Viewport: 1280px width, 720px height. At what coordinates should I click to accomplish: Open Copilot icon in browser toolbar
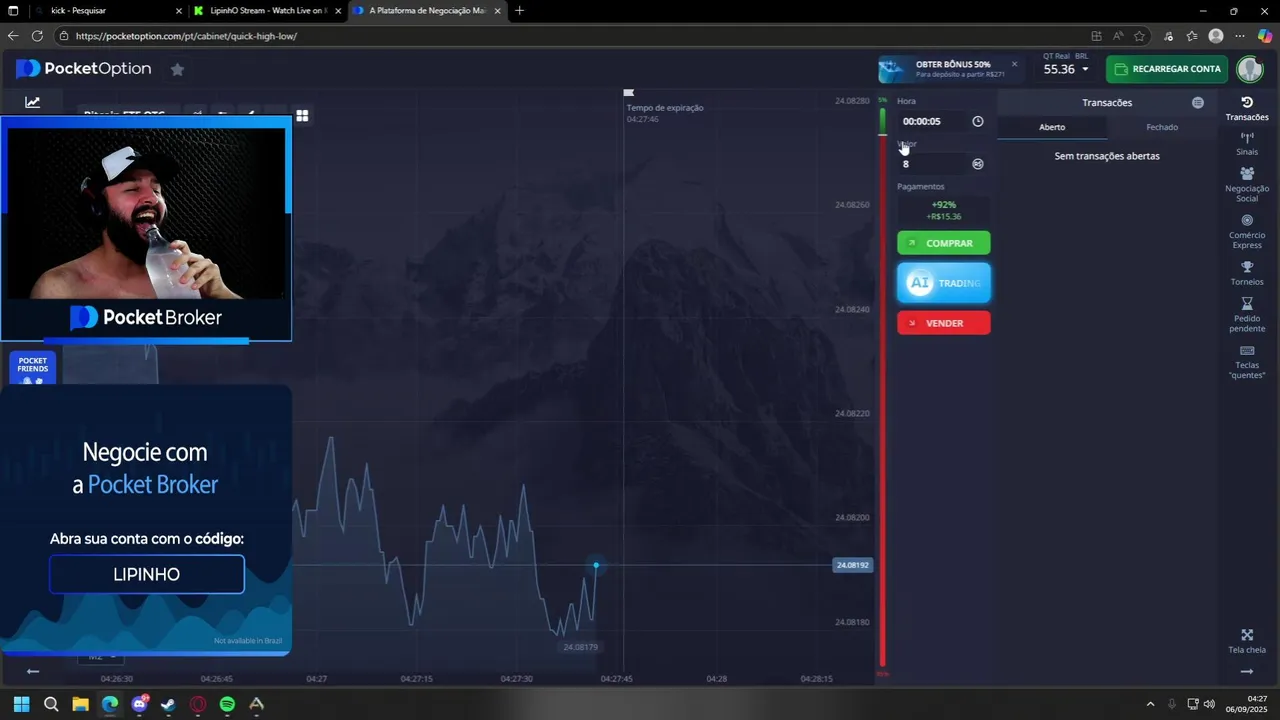click(x=1265, y=36)
